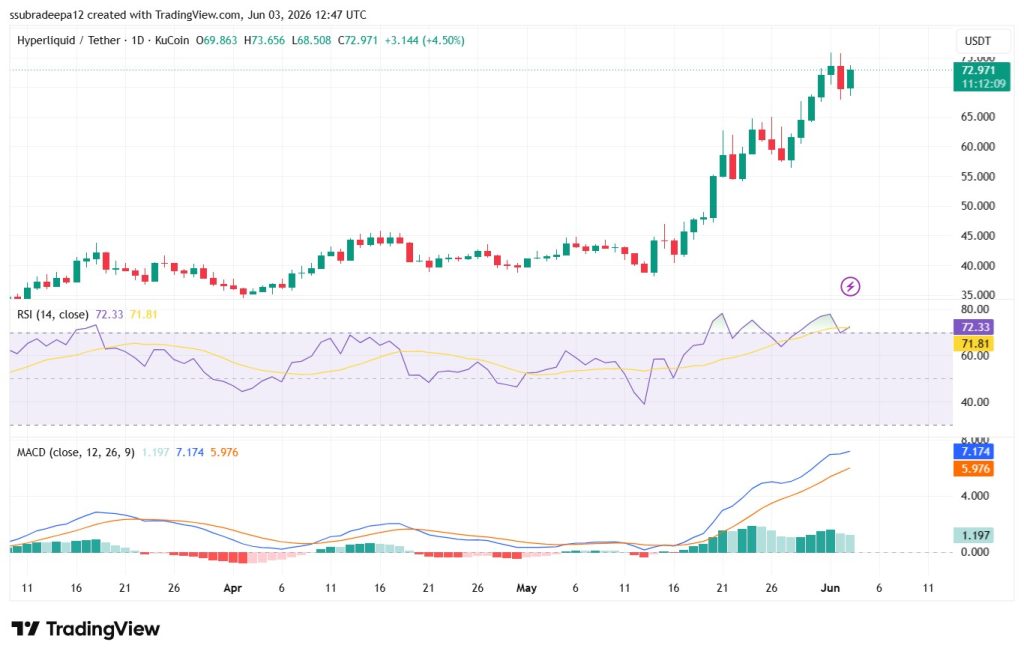This screenshot has width=1024, height=657.
Task: Click the TradingView.com attribution text
Action: click(x=198, y=14)
